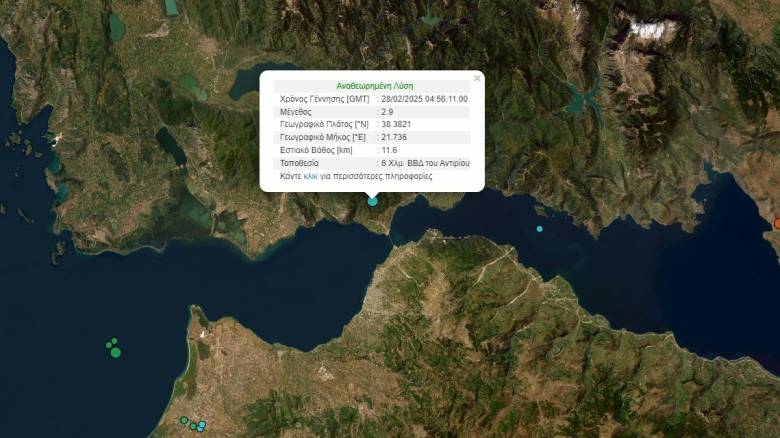
Task: Click the location text '6 Χλμ. ΒΒΔ του Αντιρίου'
Action: pyautogui.click(x=425, y=162)
